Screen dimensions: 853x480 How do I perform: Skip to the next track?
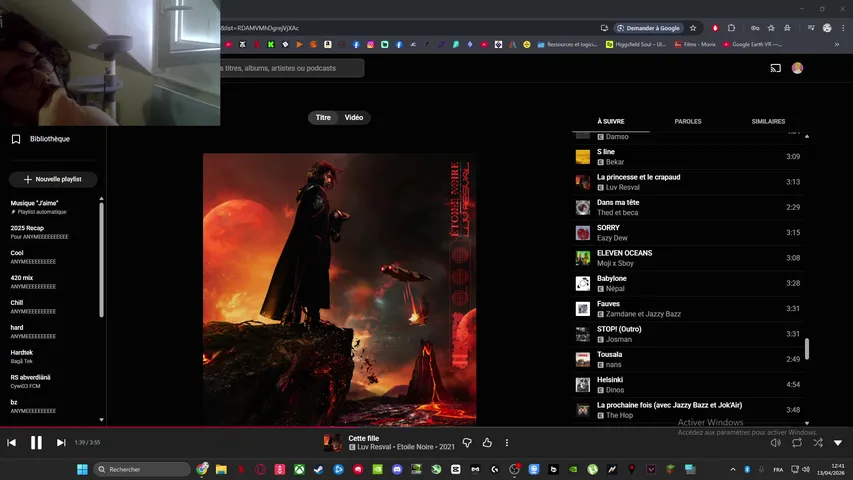(x=61, y=443)
